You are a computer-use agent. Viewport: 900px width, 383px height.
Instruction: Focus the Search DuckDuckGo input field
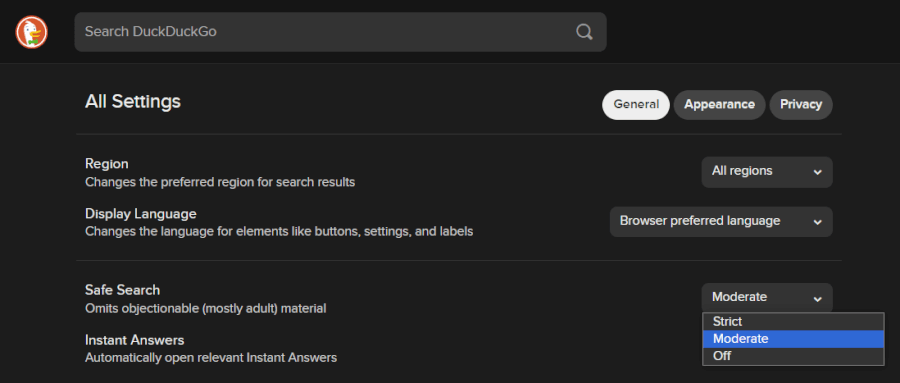[x=340, y=32]
